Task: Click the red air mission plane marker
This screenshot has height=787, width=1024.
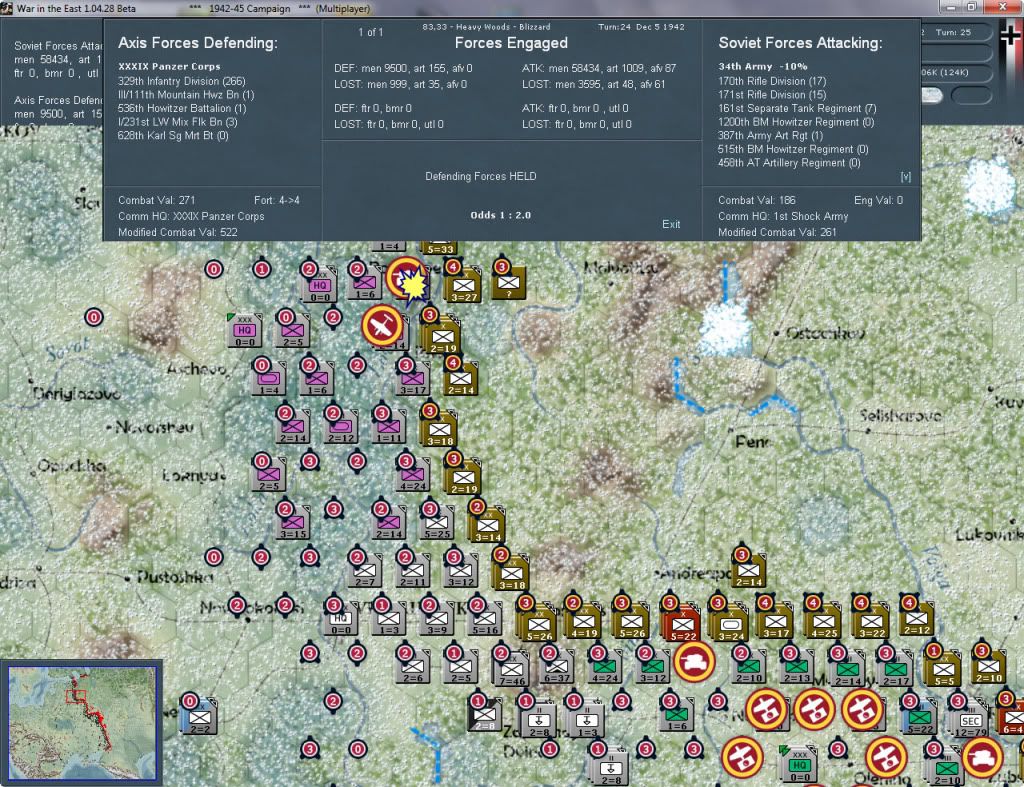Action: click(382, 325)
